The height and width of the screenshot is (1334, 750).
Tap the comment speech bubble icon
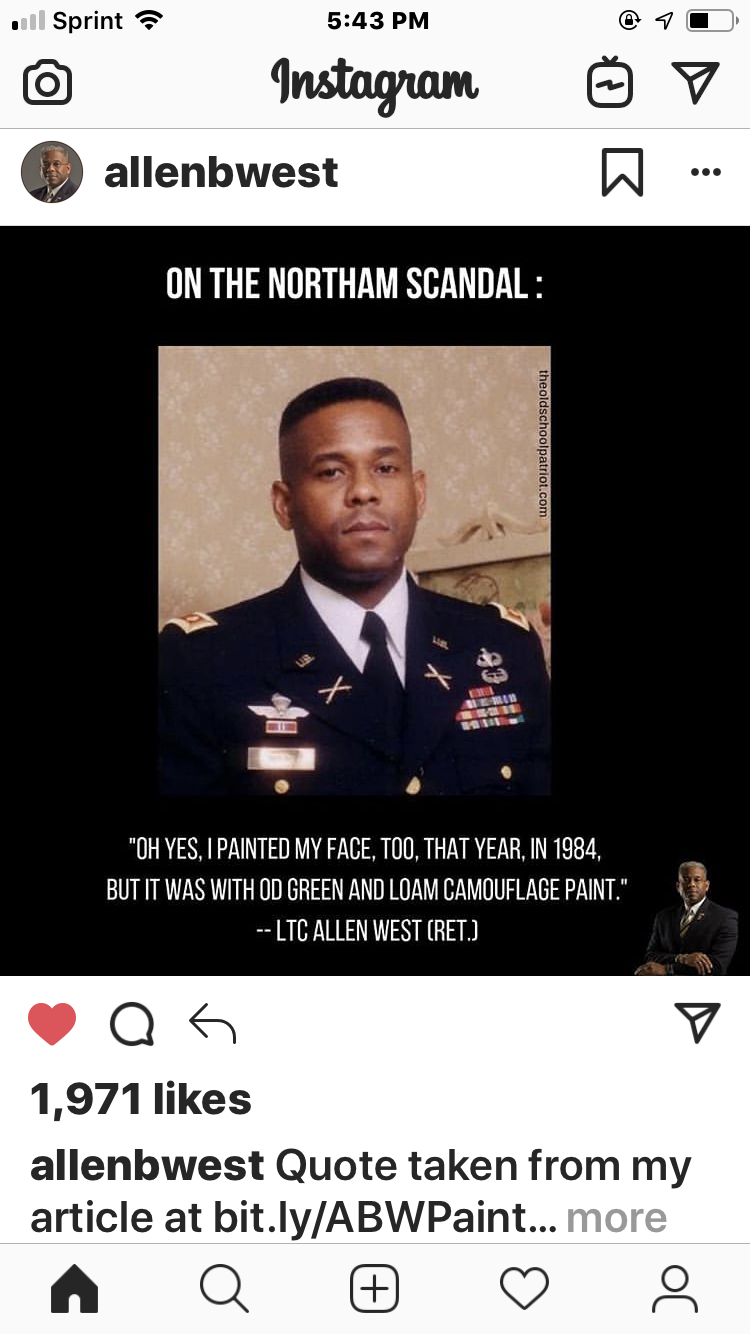[132, 1023]
